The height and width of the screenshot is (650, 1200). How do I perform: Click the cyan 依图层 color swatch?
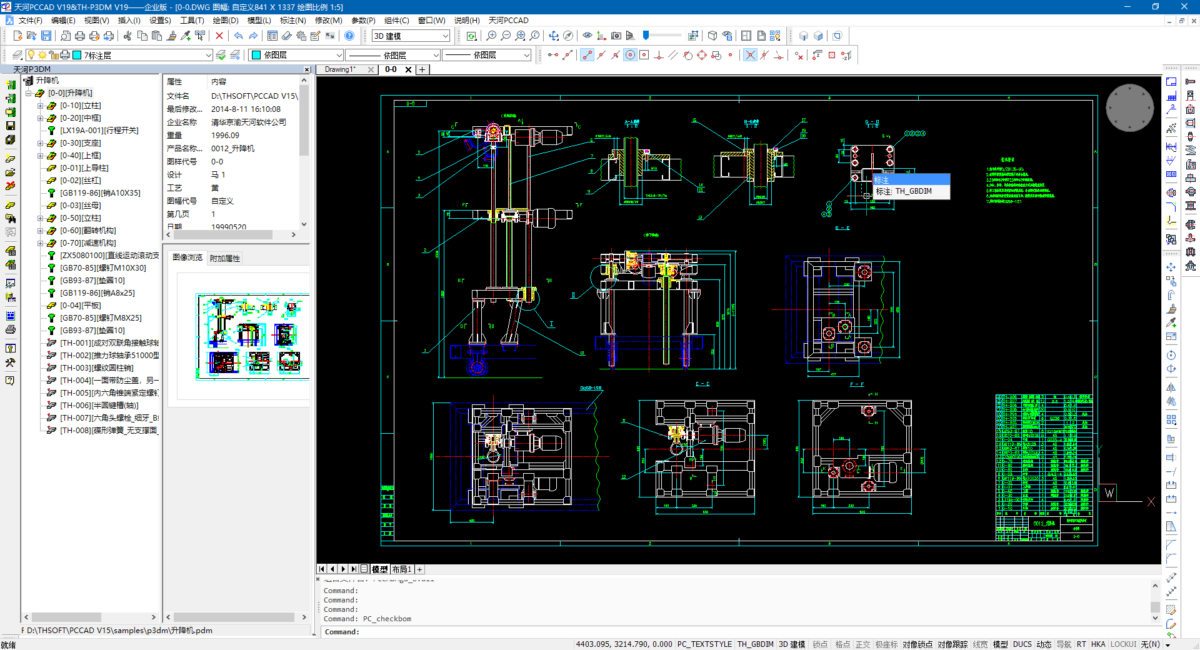[255, 55]
